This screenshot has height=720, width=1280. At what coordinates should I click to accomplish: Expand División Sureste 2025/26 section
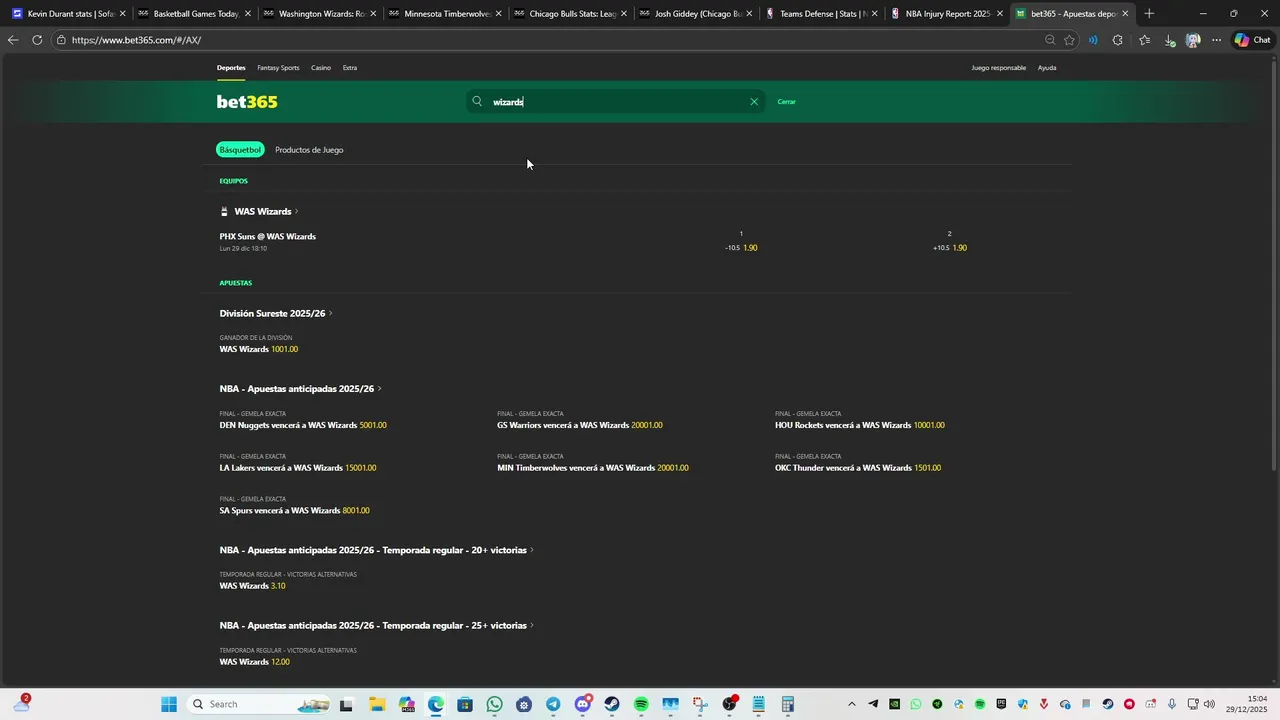[x=276, y=314]
